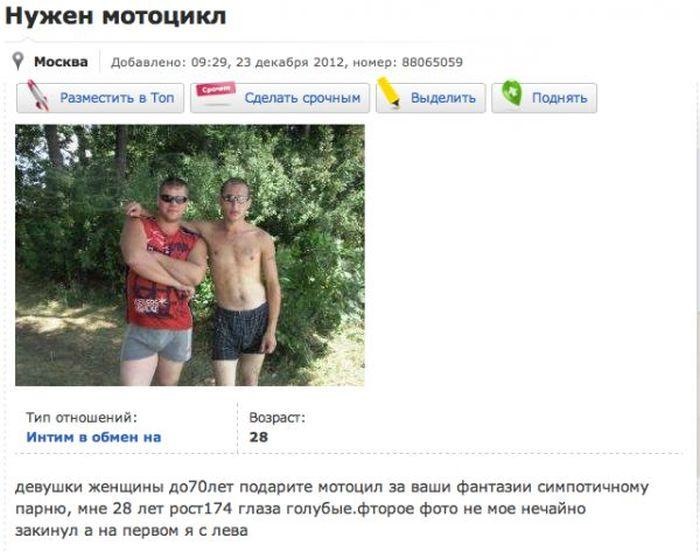Viewport: 700px width, 552px height.
Task: Click the 'Тип отношений:' label
Action: point(81,417)
